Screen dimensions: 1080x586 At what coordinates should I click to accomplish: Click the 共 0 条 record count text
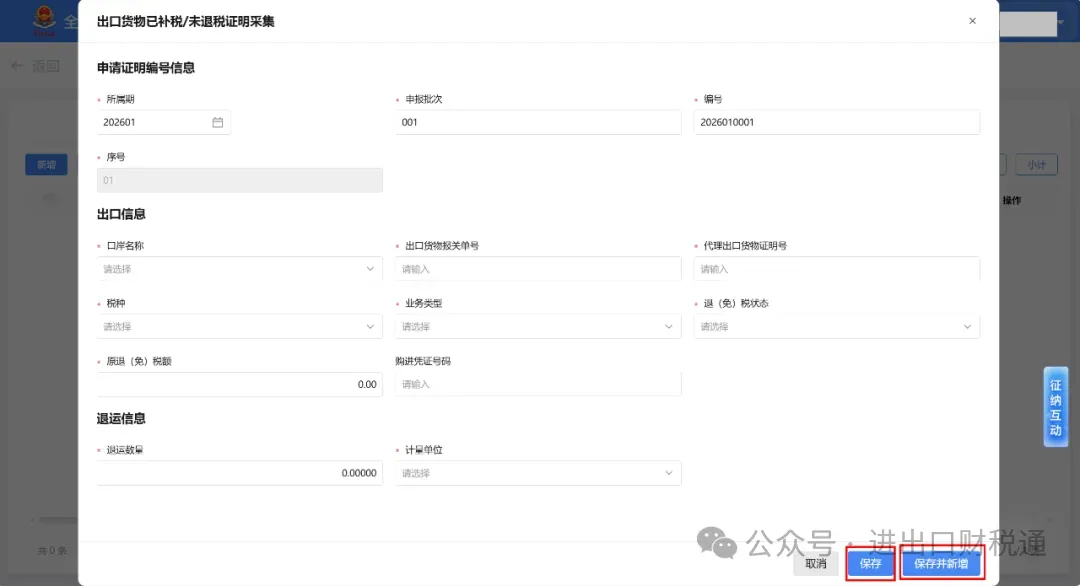click(x=52, y=550)
